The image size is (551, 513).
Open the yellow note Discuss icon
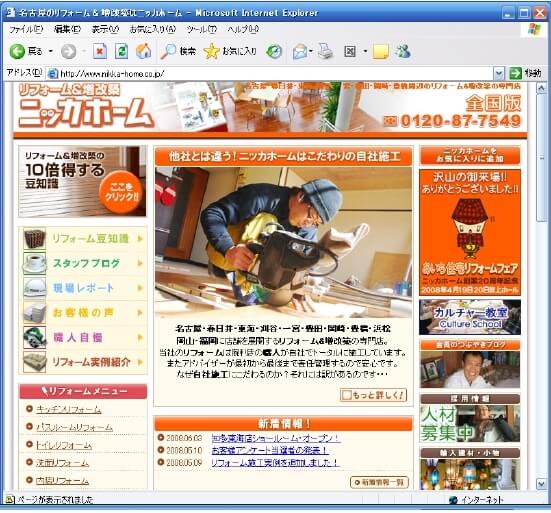(x=381, y=51)
